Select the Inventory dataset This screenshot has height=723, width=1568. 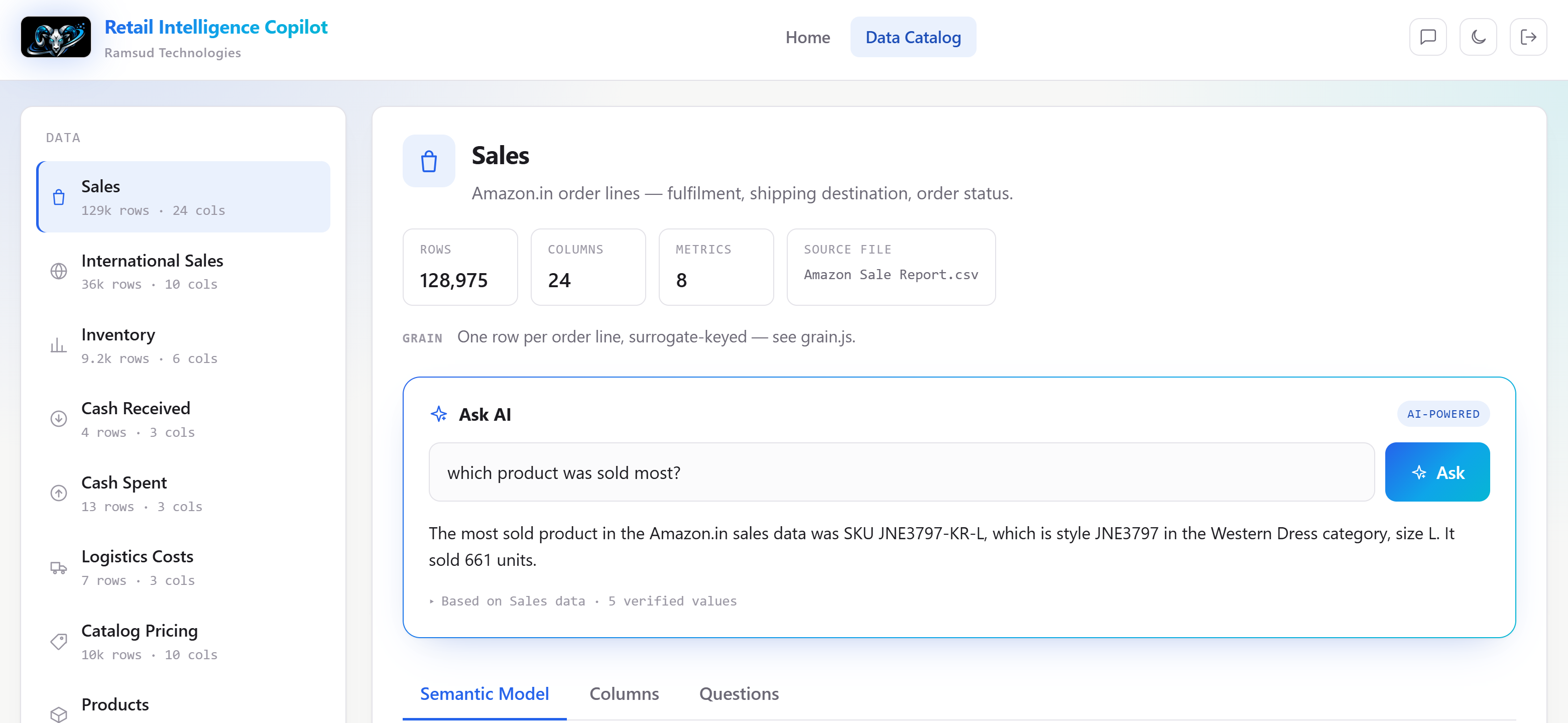[x=183, y=345]
